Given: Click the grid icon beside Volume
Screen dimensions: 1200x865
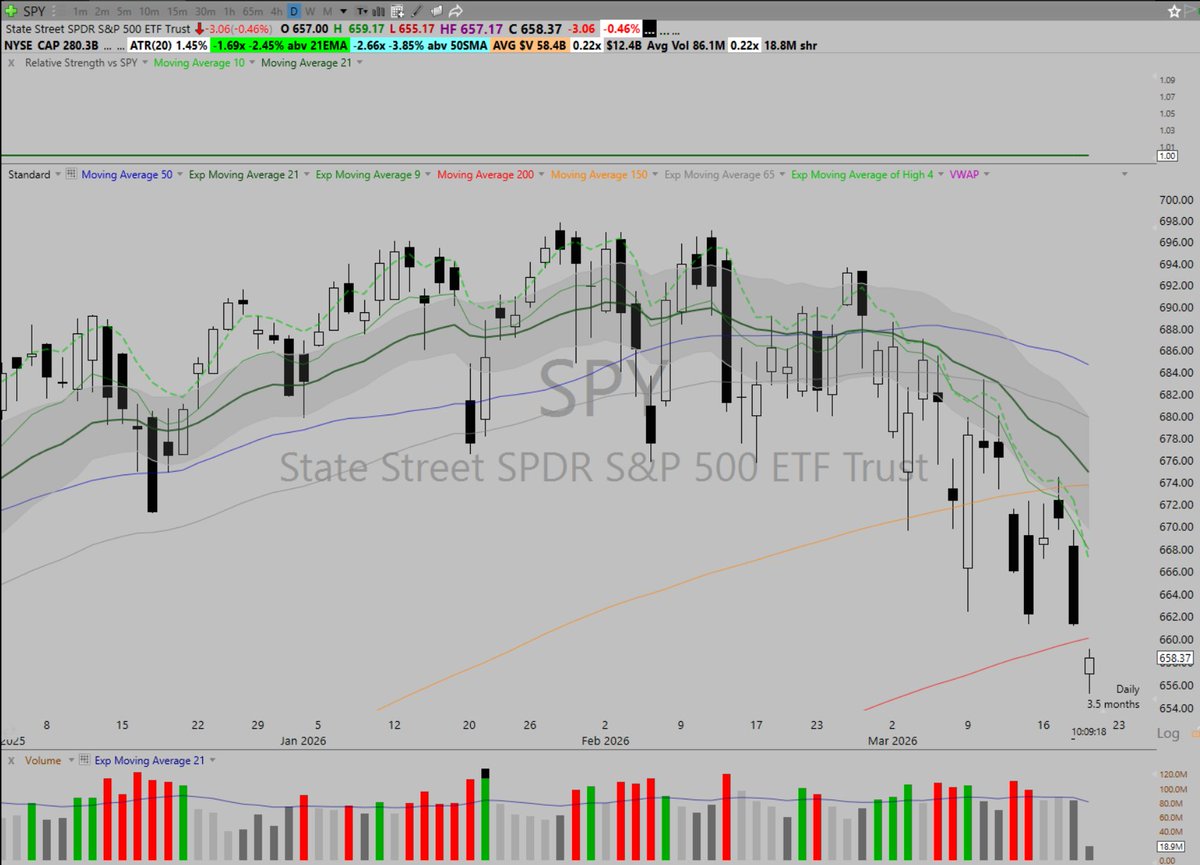Looking at the screenshot, I should click(x=84, y=760).
